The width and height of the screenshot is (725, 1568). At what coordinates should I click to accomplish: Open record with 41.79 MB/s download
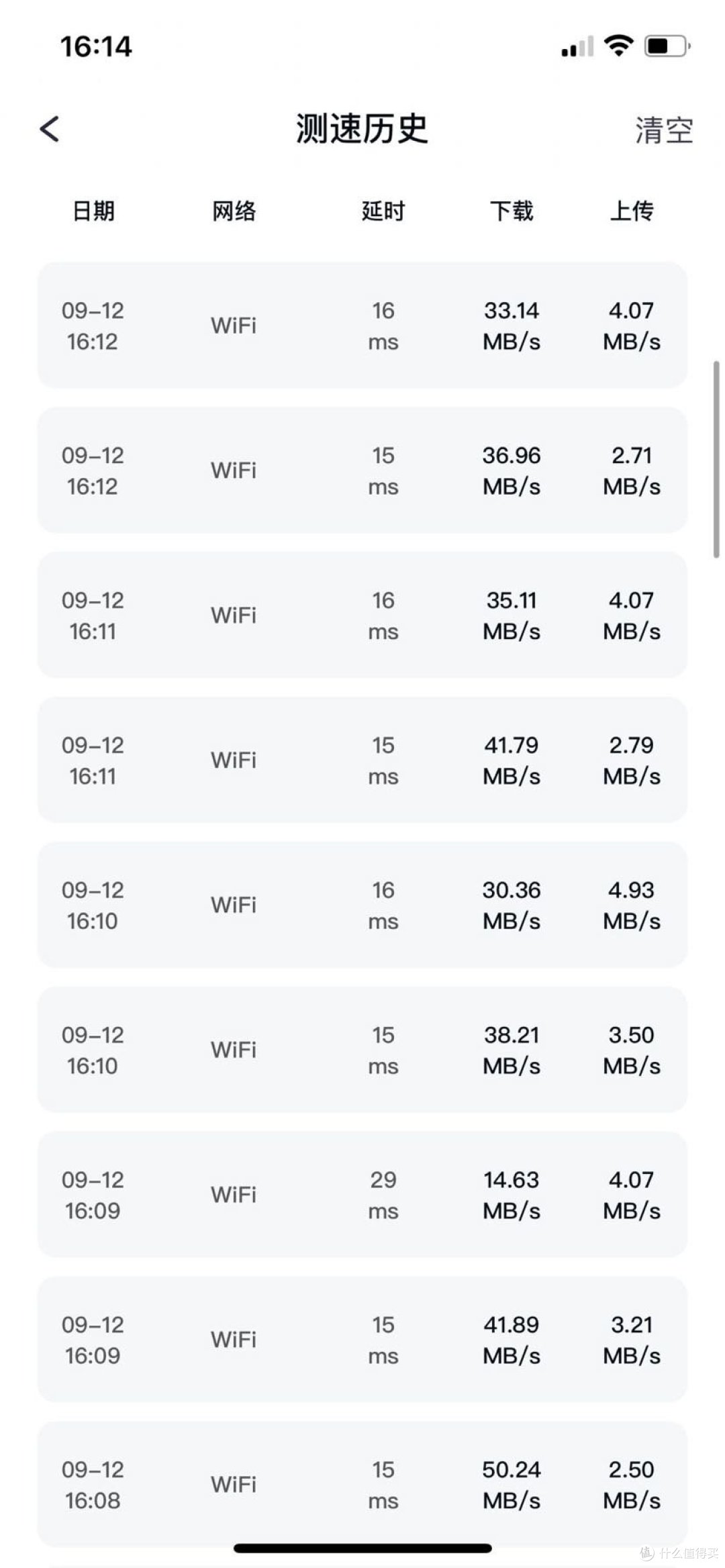point(362,761)
